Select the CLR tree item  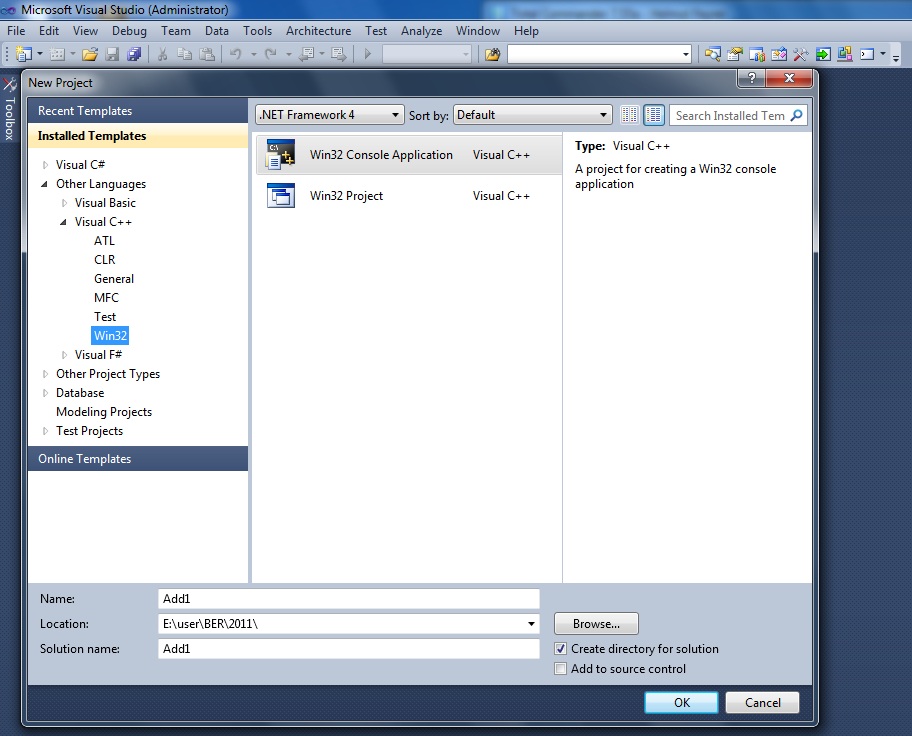tap(105, 259)
